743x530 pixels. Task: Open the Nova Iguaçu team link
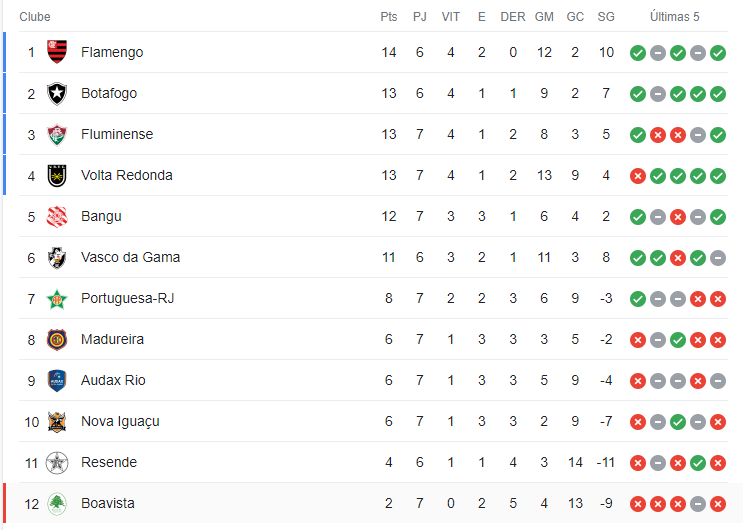tap(120, 421)
